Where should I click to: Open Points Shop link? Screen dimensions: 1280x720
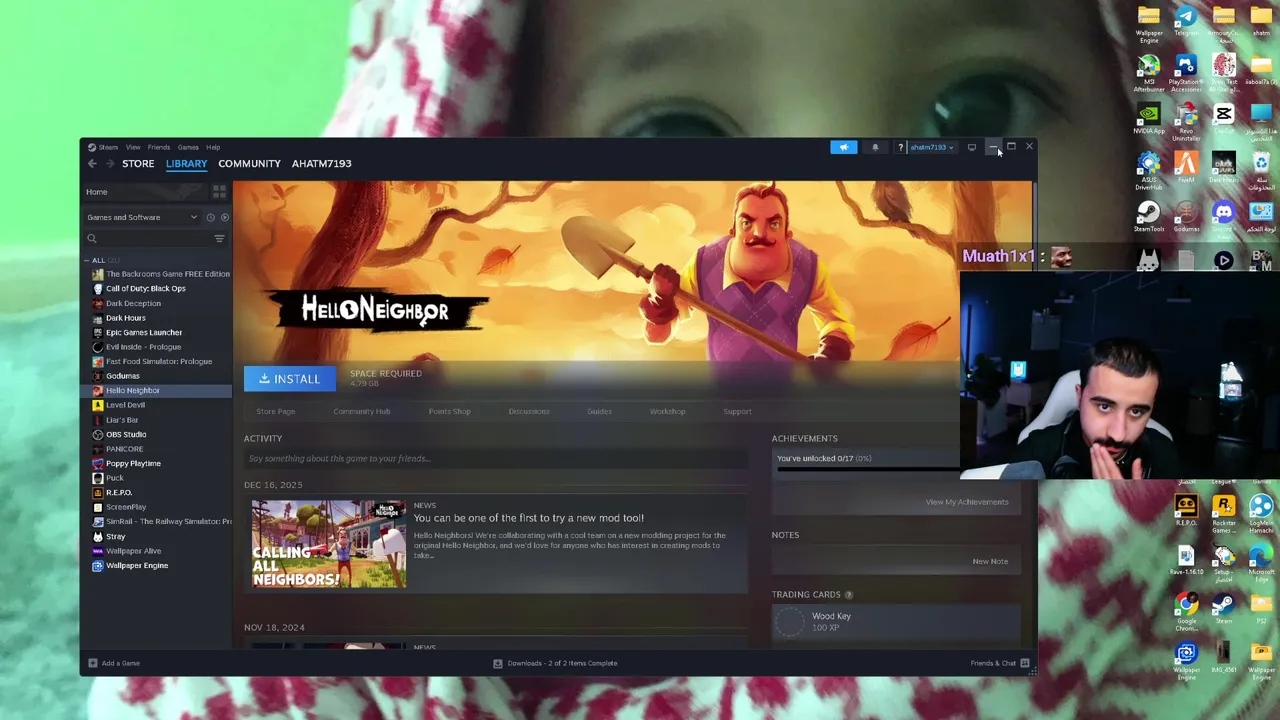449,411
